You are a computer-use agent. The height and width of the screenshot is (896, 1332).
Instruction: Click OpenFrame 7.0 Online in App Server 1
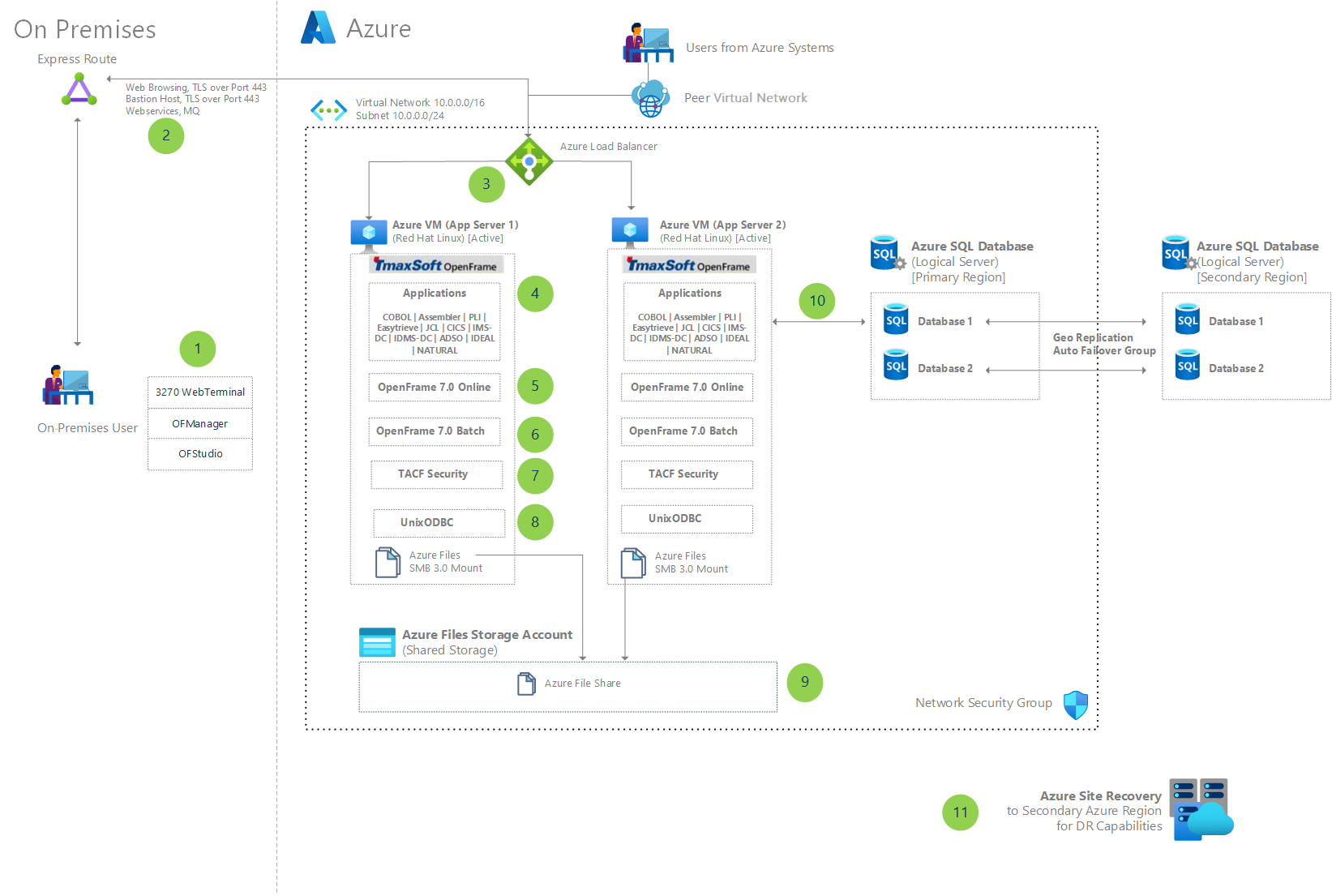[x=434, y=388]
